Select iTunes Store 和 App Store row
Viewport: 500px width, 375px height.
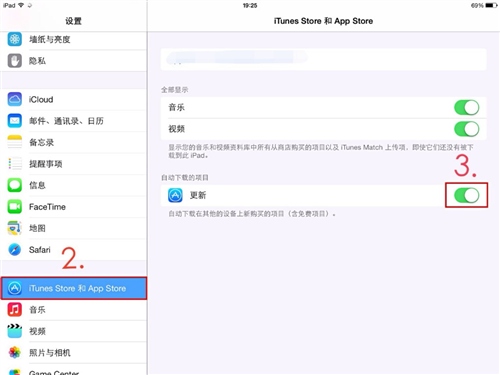[73, 288]
